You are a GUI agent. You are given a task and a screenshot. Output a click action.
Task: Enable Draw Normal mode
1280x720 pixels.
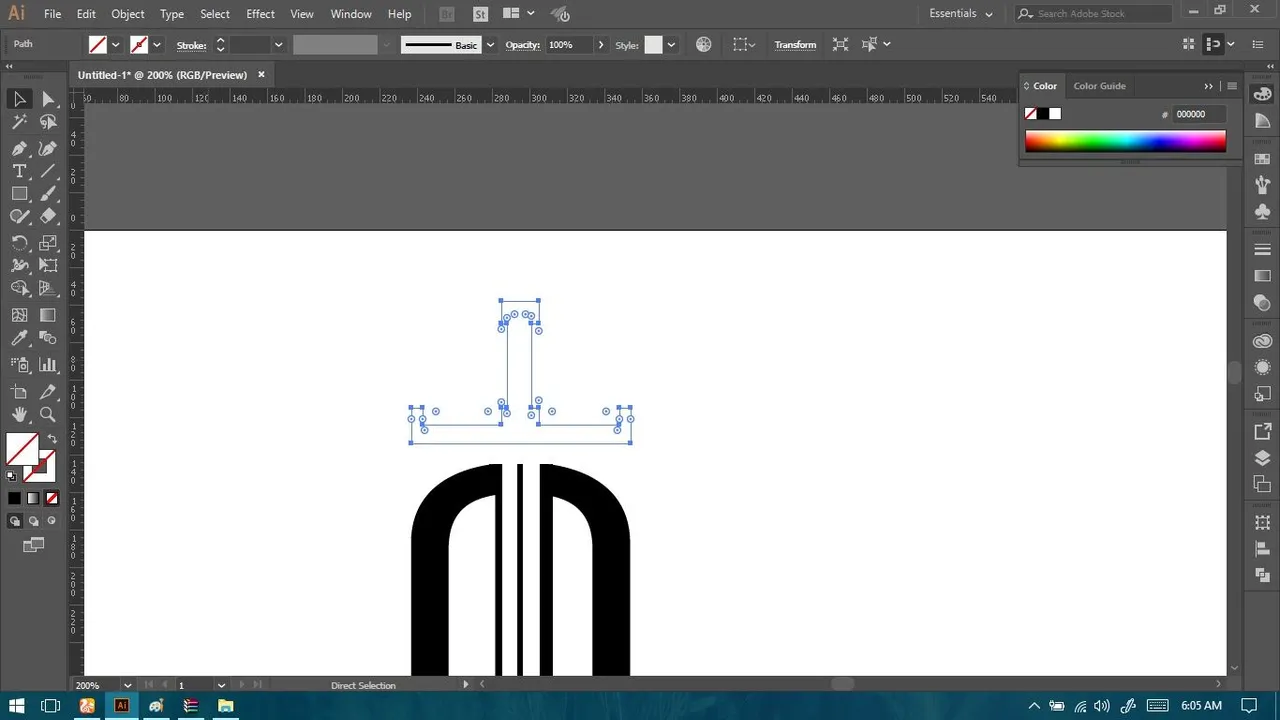(14, 521)
